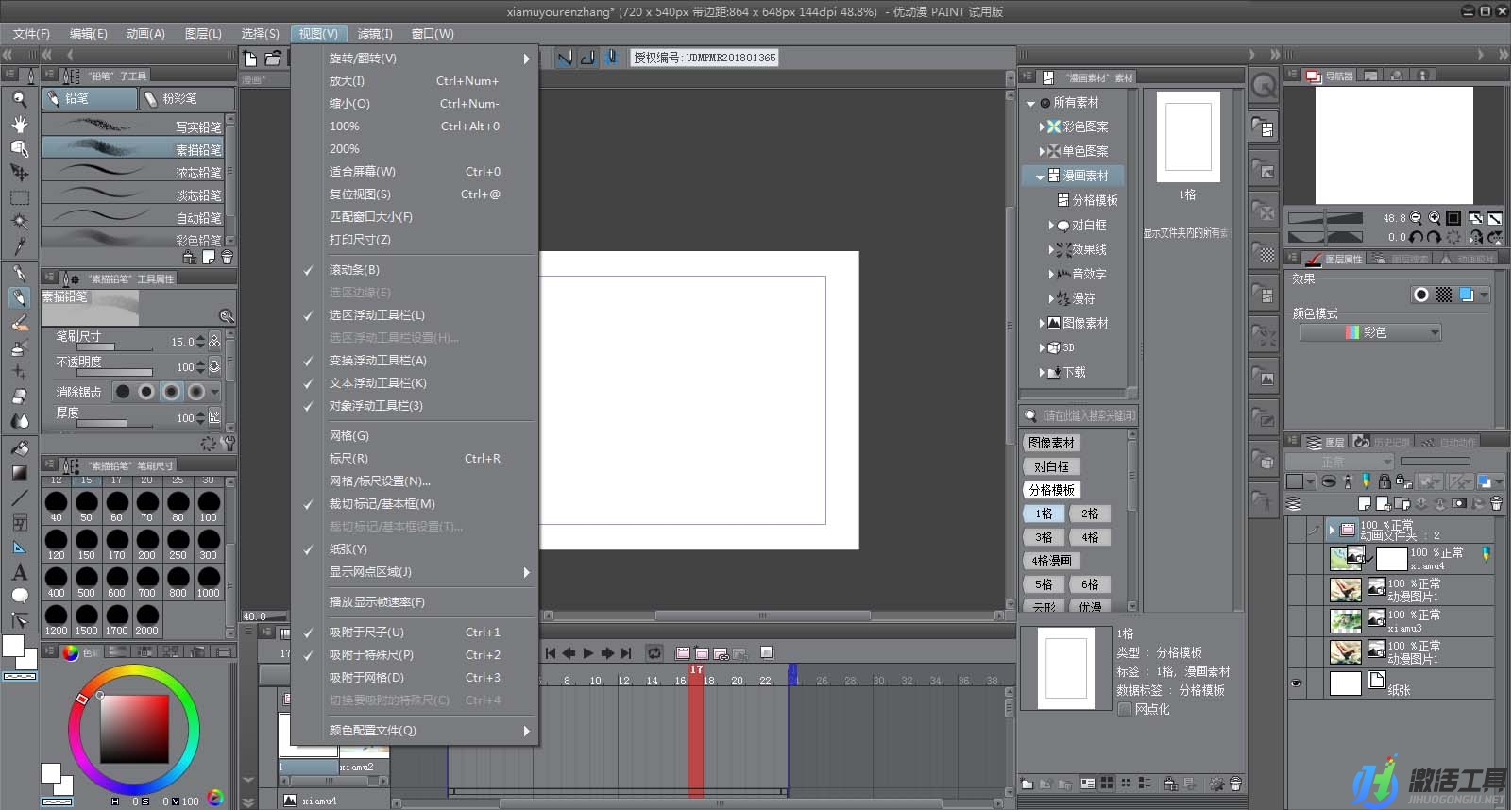Toggle 滚动条(B) scrollbar option

pos(416,270)
